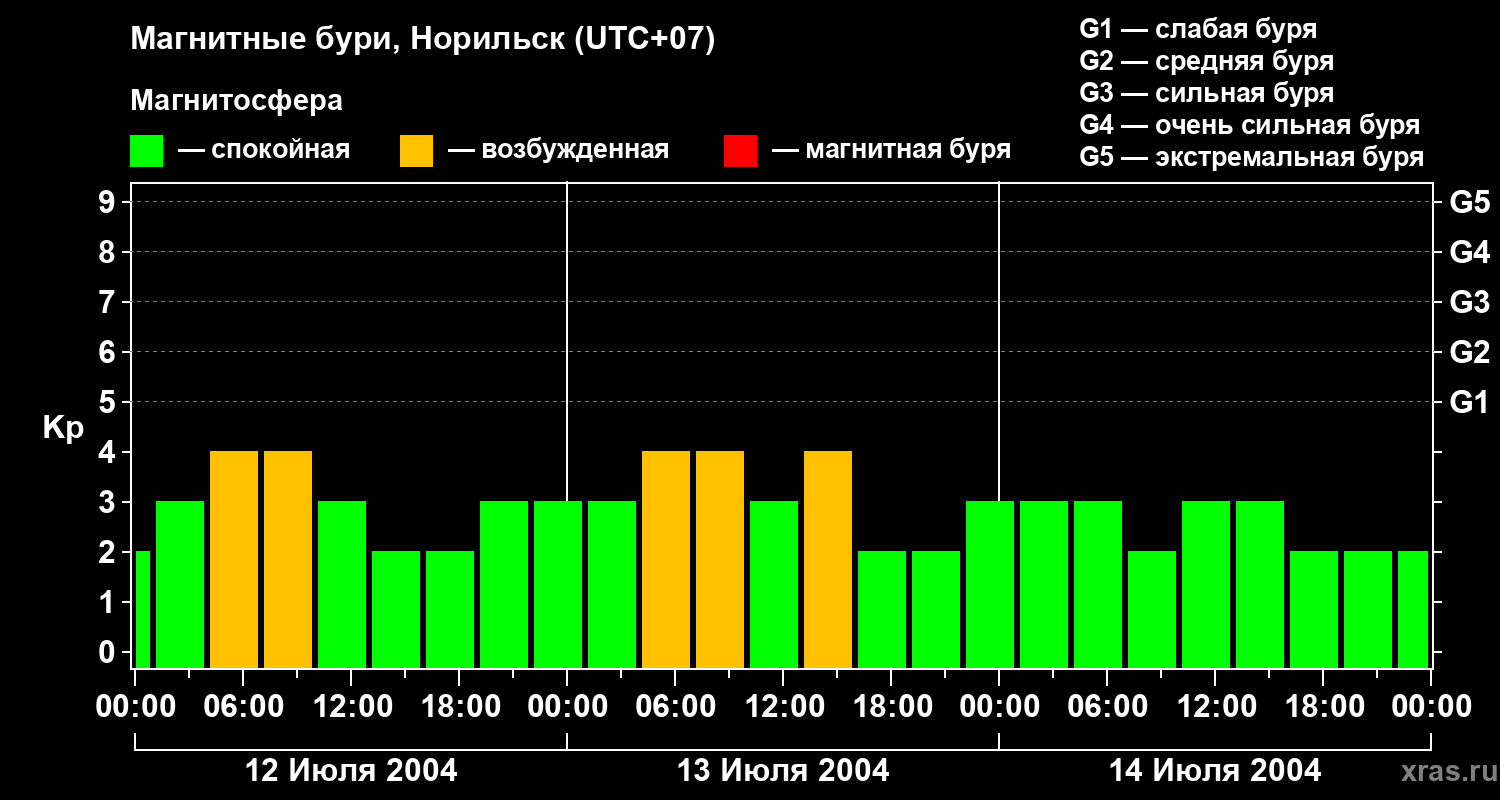Screen dimensions: 1500x800
Task: Select the chart title 'Магнитные бури, Норильск (UTC+07)'
Action: pos(423,40)
